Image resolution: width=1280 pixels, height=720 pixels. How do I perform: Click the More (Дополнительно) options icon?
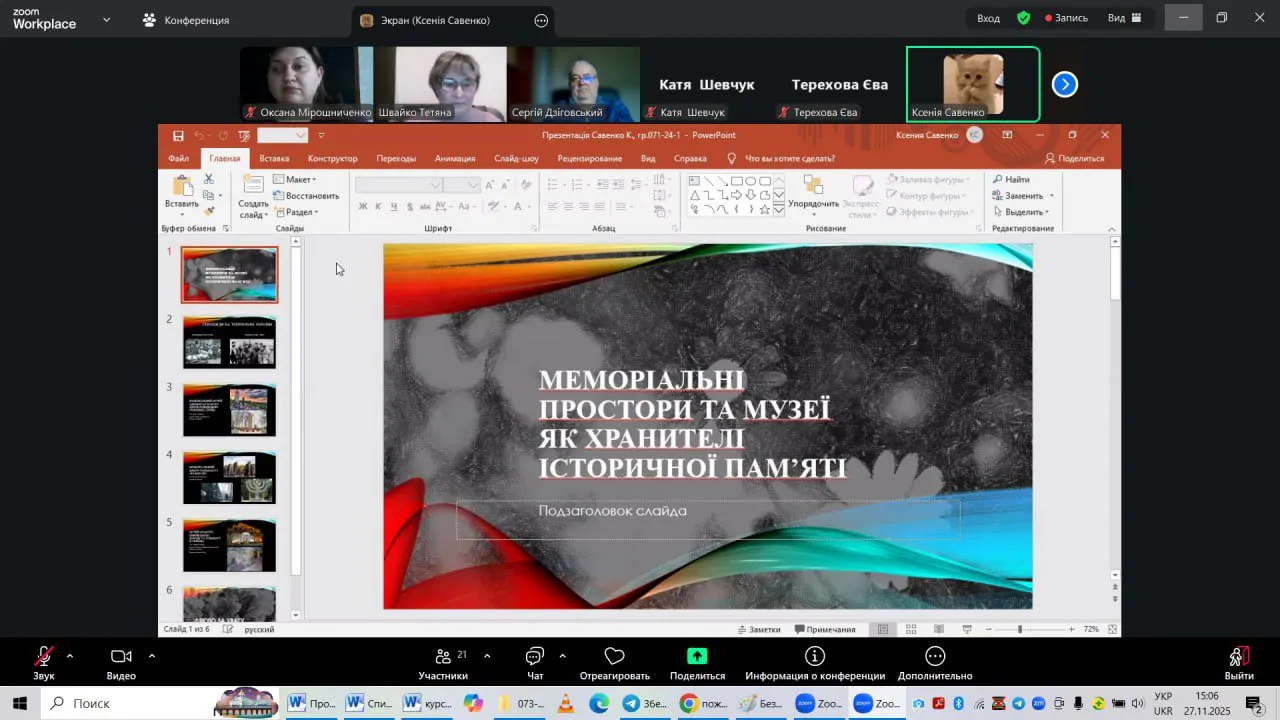click(935, 656)
